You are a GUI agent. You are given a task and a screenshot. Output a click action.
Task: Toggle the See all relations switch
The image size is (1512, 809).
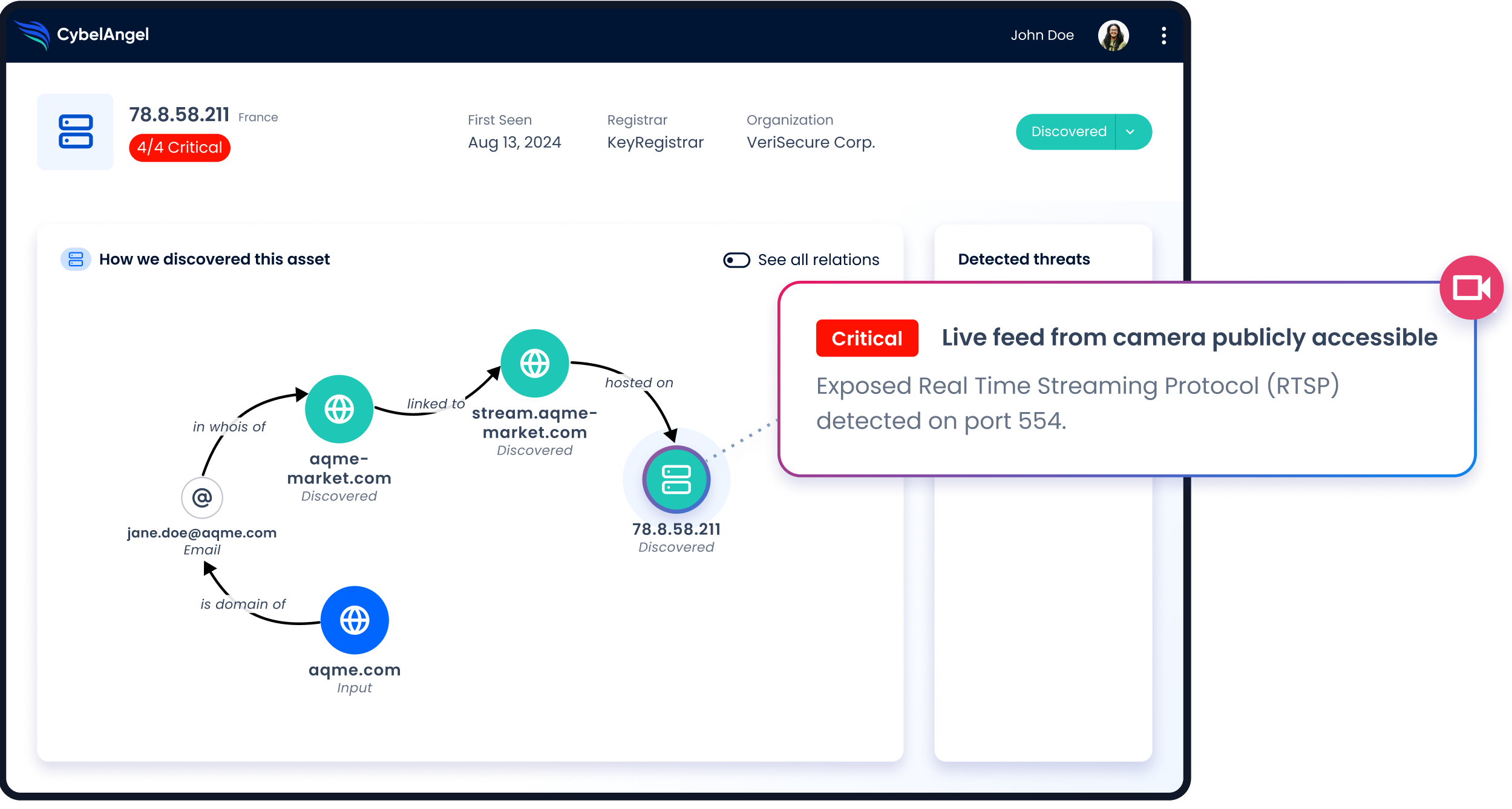pos(736,260)
